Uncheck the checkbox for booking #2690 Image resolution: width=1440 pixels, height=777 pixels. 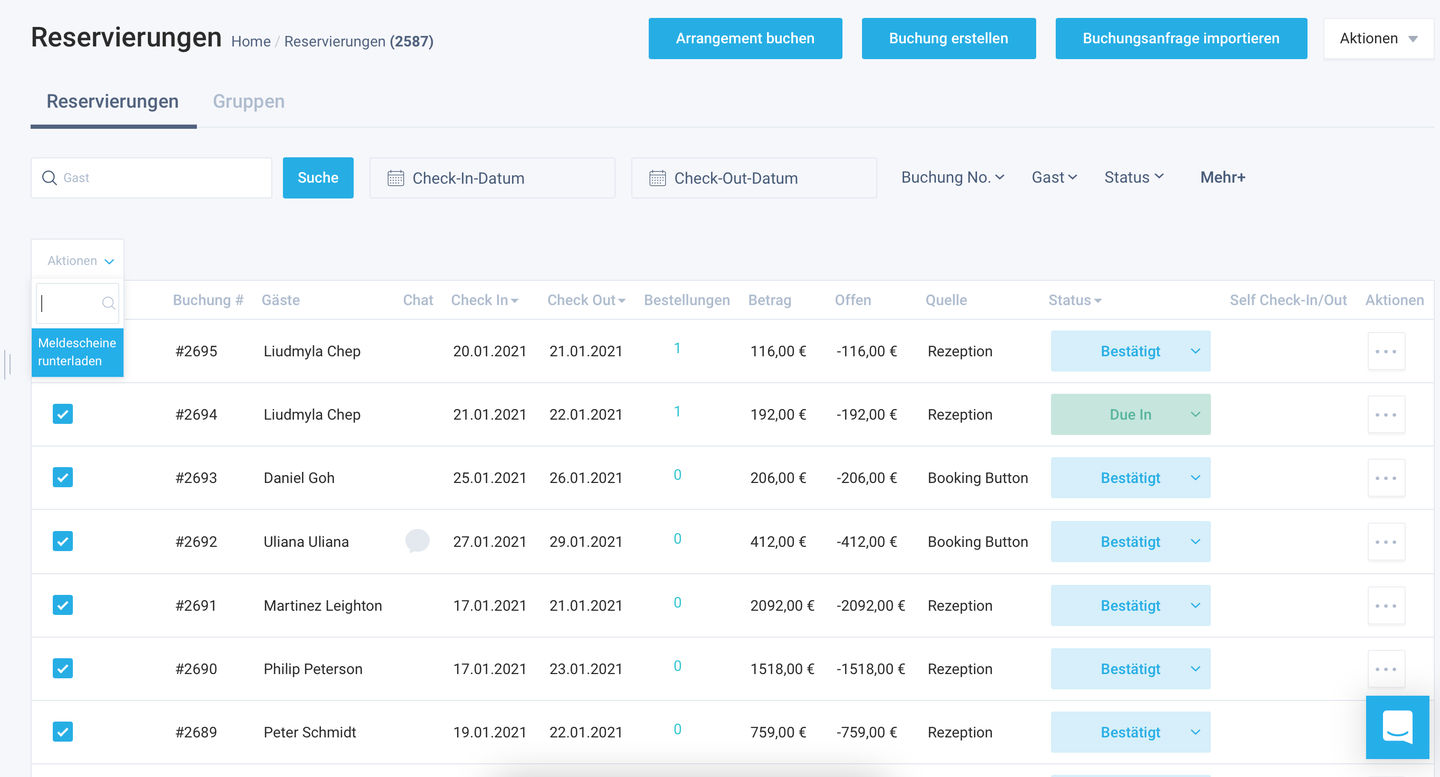[63, 669]
